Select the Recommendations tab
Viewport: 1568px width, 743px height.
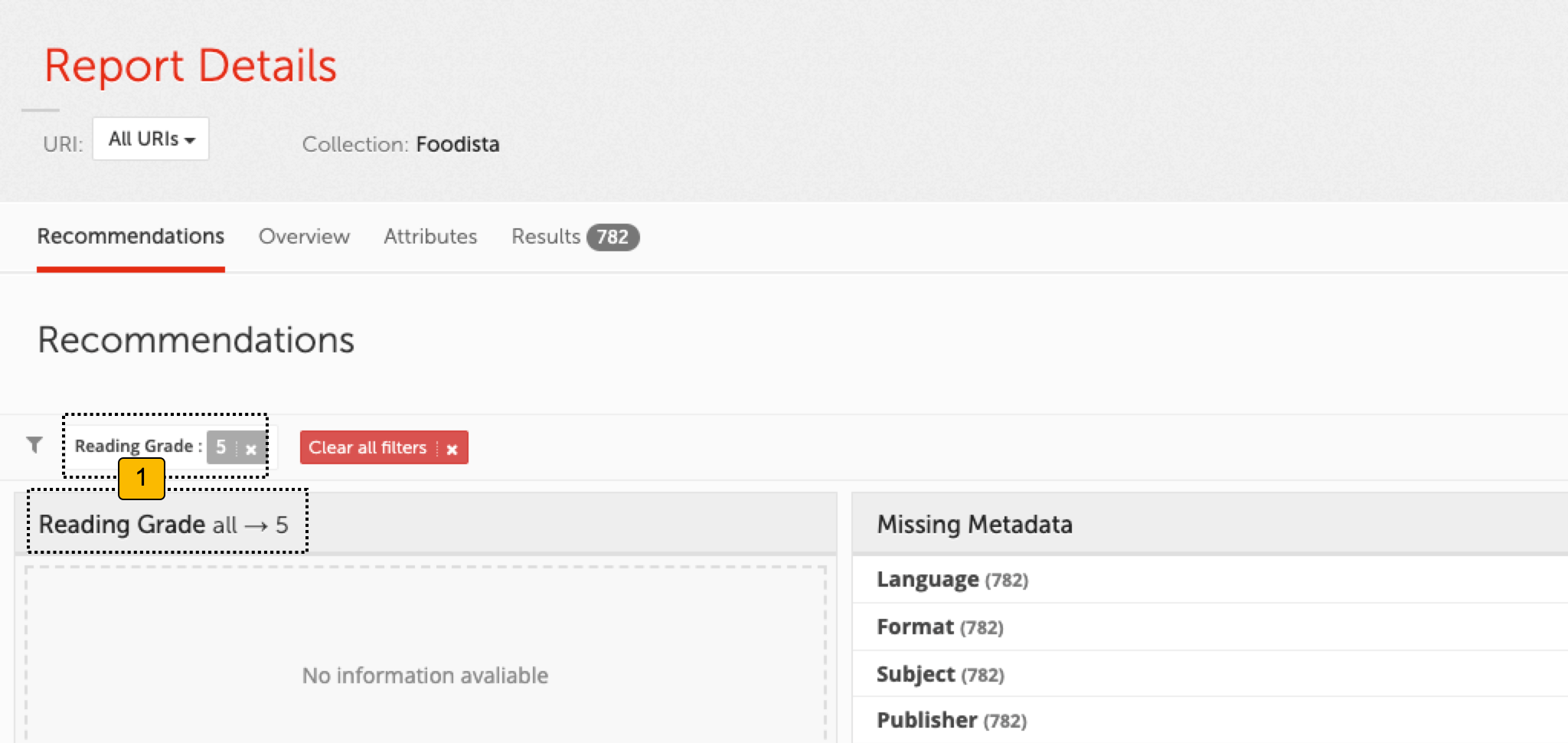click(131, 237)
